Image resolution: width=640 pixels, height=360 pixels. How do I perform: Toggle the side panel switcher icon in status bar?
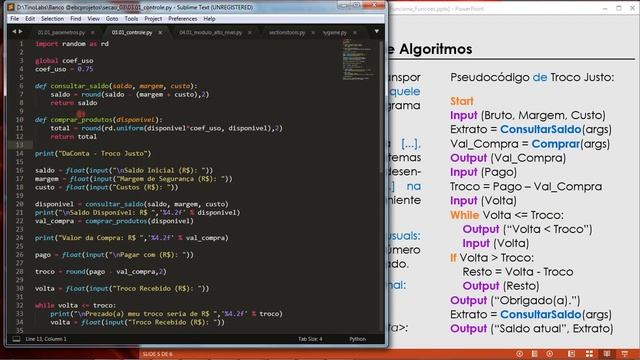click(x=16, y=339)
